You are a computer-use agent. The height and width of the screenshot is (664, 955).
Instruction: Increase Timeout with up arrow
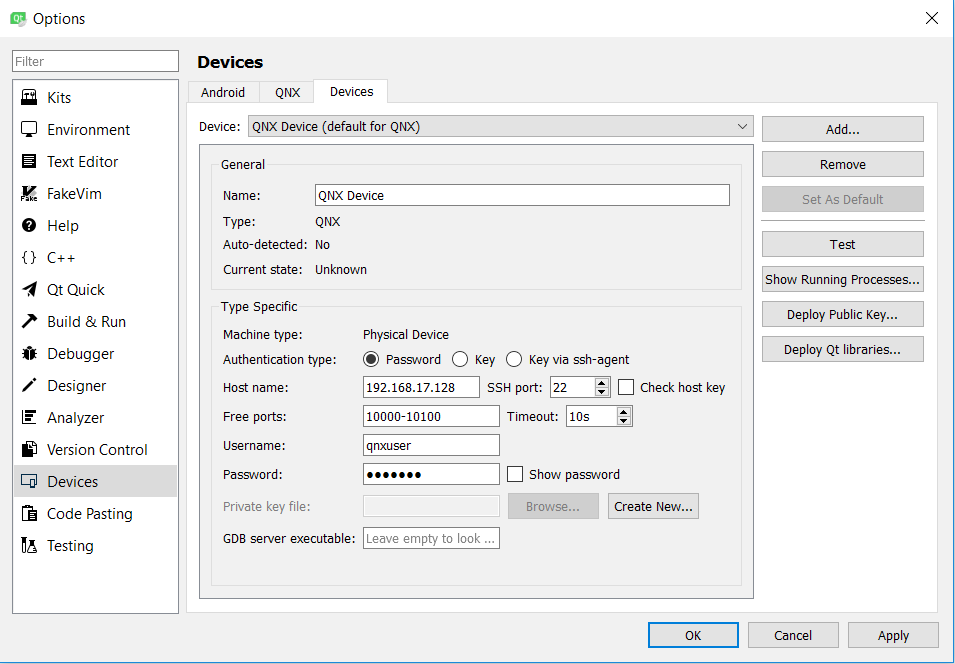click(624, 412)
